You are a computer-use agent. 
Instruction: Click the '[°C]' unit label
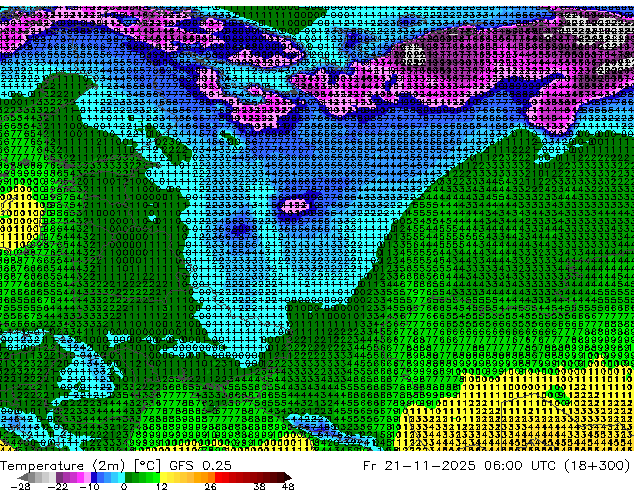click(x=148, y=466)
